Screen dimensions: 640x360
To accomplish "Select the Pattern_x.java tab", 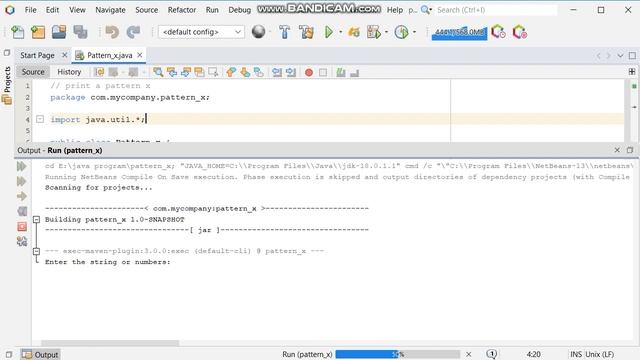I will point(109,55).
